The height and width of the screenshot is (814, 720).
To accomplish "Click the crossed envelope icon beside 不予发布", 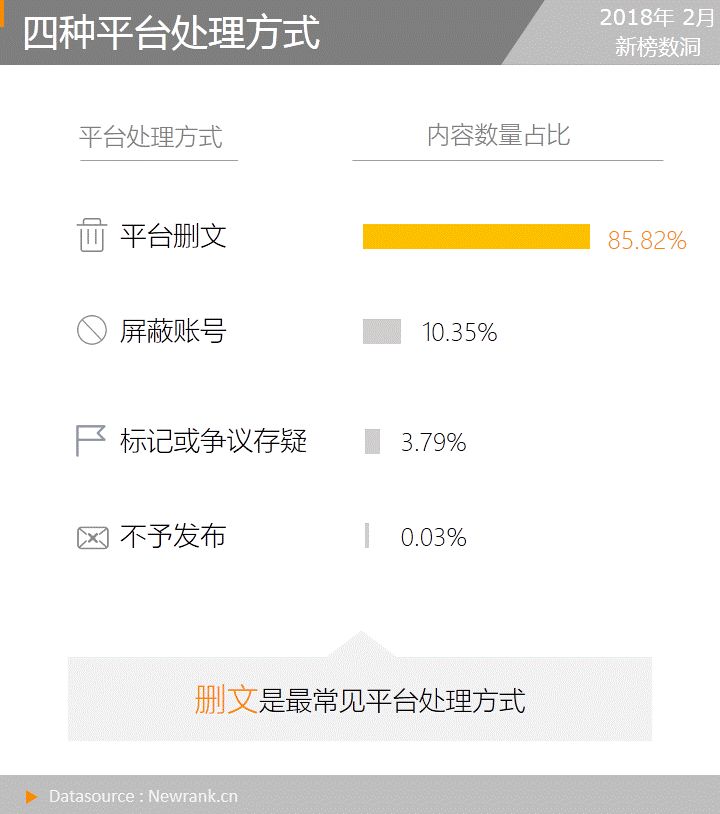I will (x=93, y=538).
